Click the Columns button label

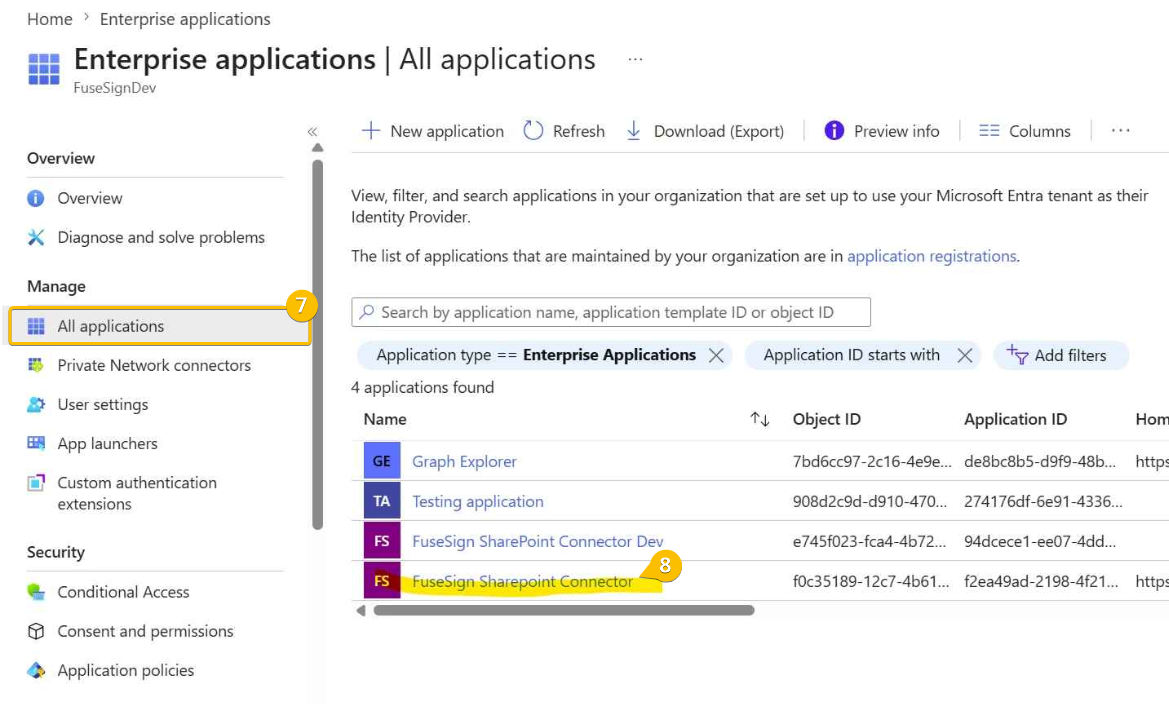point(1039,131)
